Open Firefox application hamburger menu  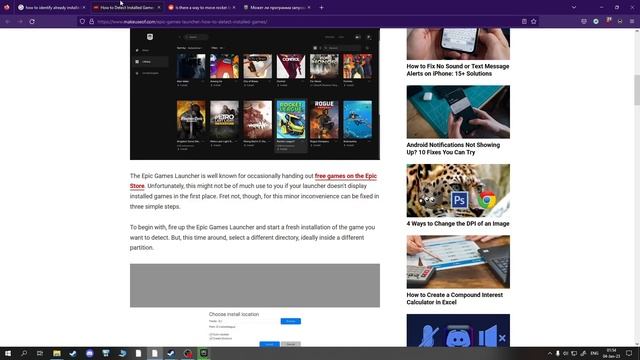[632, 22]
